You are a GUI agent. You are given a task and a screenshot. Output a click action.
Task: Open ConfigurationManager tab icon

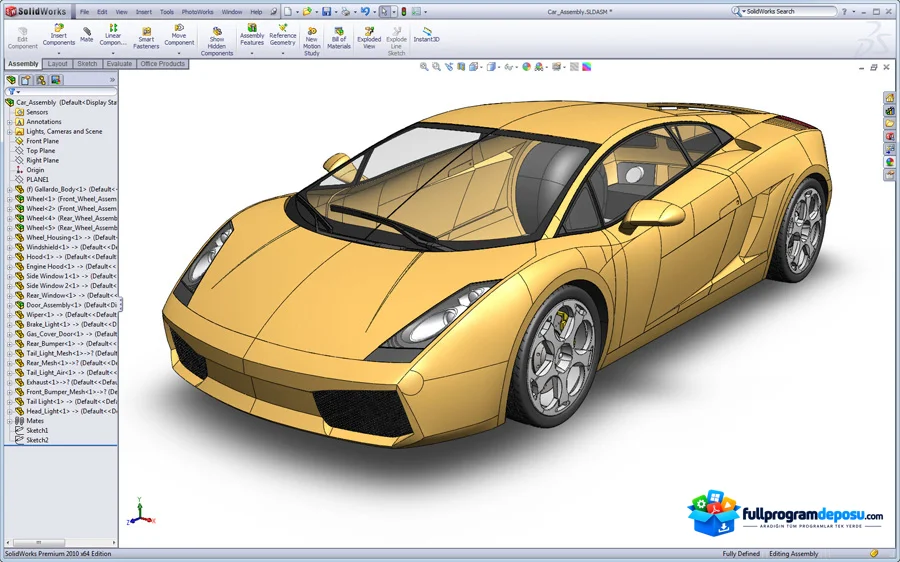pyautogui.click(x=41, y=80)
